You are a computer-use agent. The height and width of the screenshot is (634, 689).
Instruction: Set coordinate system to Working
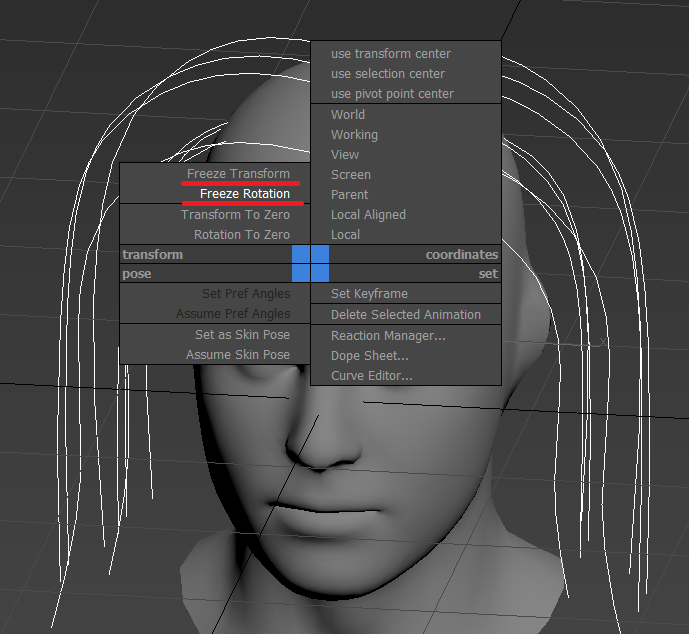354,135
